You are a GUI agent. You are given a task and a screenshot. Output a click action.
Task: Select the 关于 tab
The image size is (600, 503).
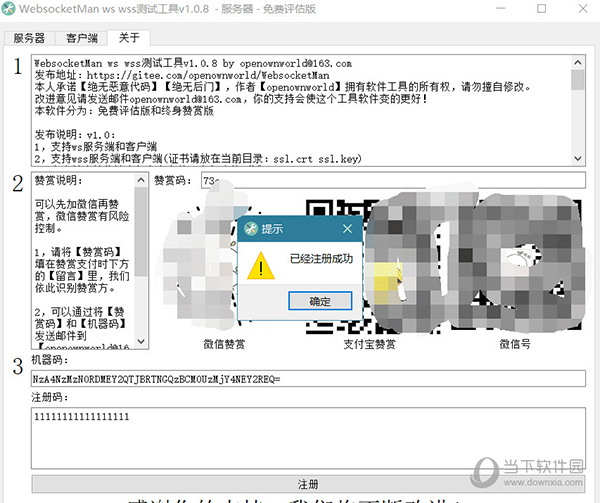[129, 37]
